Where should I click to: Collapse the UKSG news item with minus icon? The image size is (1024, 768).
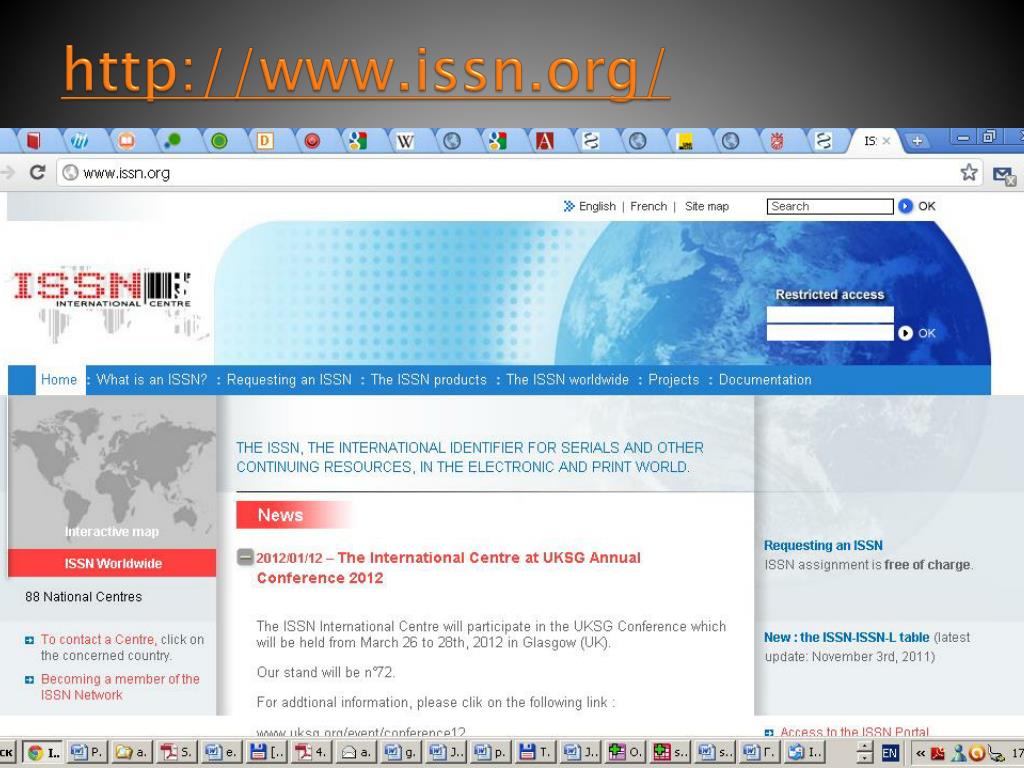(245, 557)
